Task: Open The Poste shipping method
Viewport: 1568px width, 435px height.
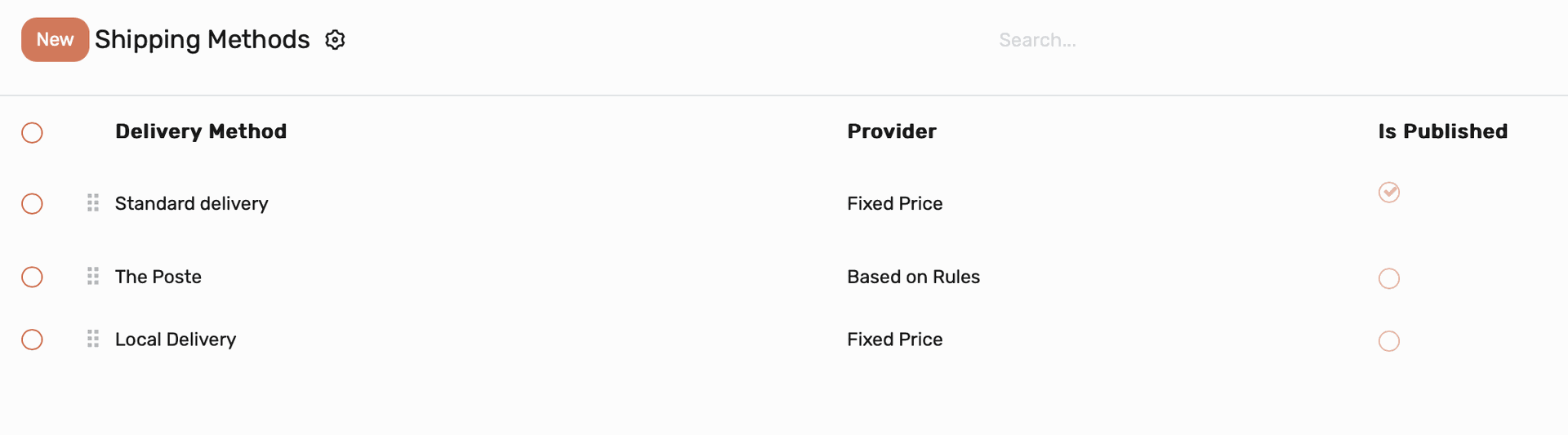Action: click(158, 277)
